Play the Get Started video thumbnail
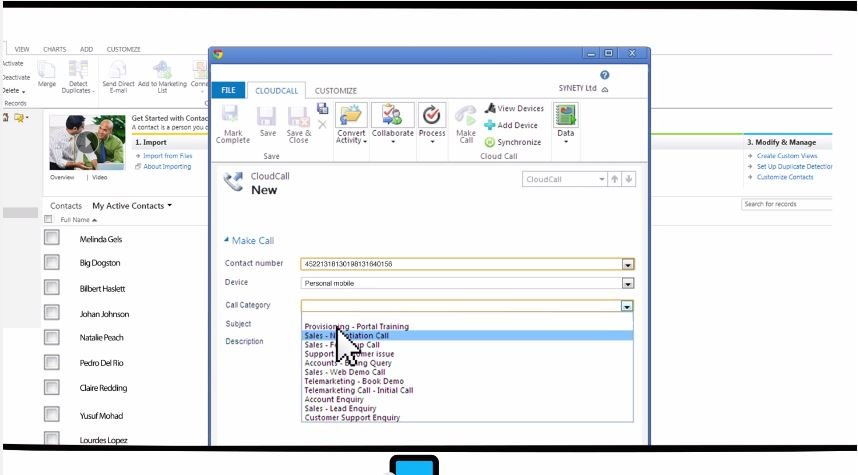858x475 pixels. point(87,141)
